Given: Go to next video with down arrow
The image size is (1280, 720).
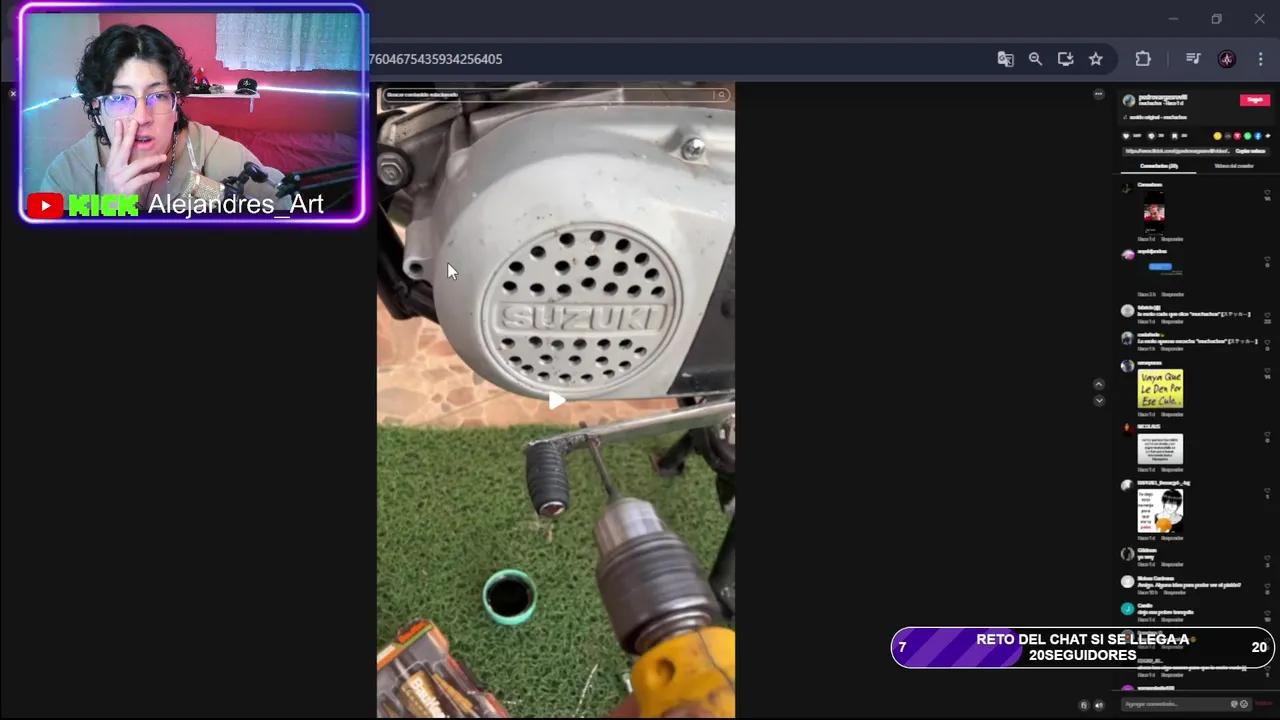Looking at the screenshot, I should [1098, 400].
